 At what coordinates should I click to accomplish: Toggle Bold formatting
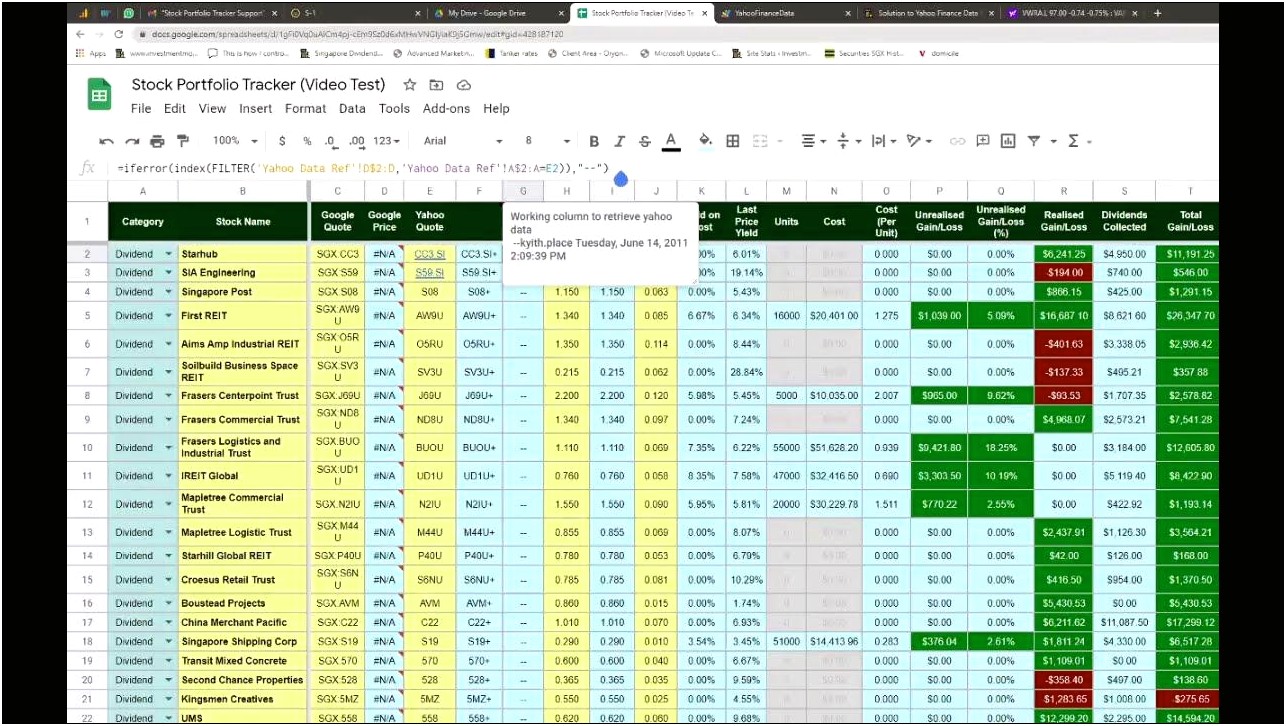(x=594, y=141)
